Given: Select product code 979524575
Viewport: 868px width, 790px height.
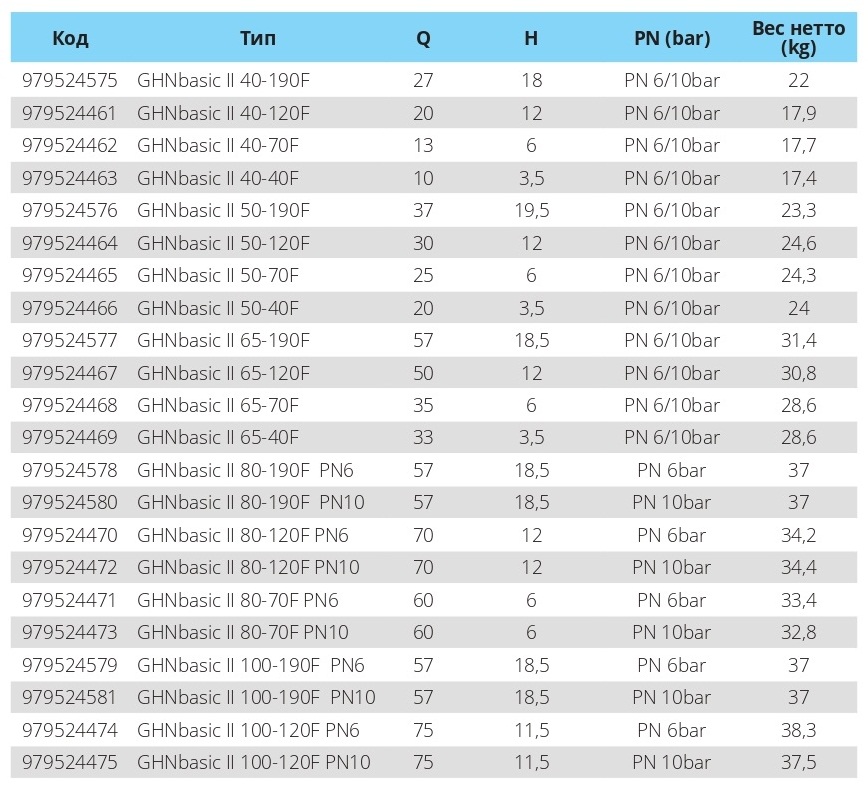Looking at the screenshot, I should click(70, 81).
